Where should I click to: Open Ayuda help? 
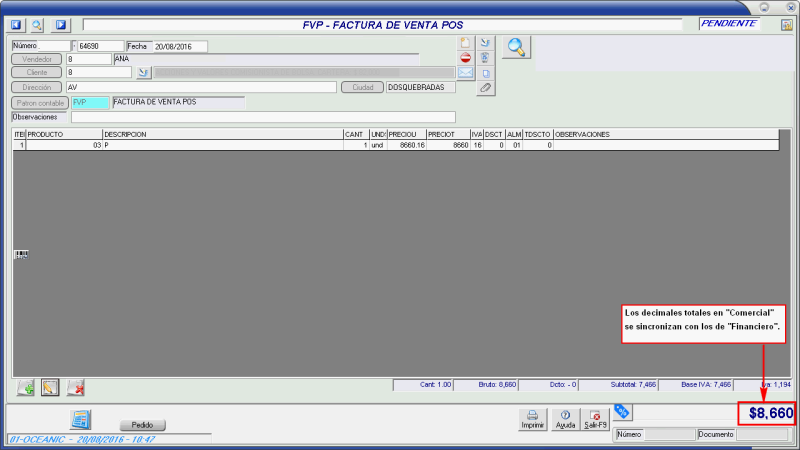tap(565, 419)
